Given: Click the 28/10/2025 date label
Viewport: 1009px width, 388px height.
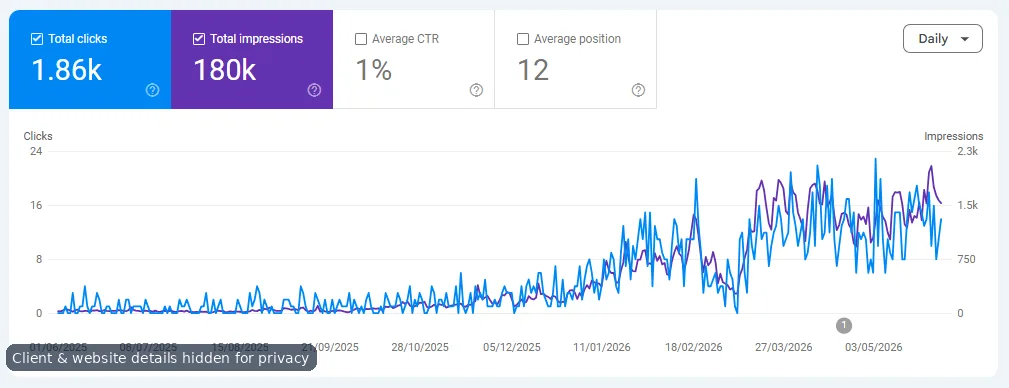Looking at the screenshot, I should pyautogui.click(x=420, y=347).
